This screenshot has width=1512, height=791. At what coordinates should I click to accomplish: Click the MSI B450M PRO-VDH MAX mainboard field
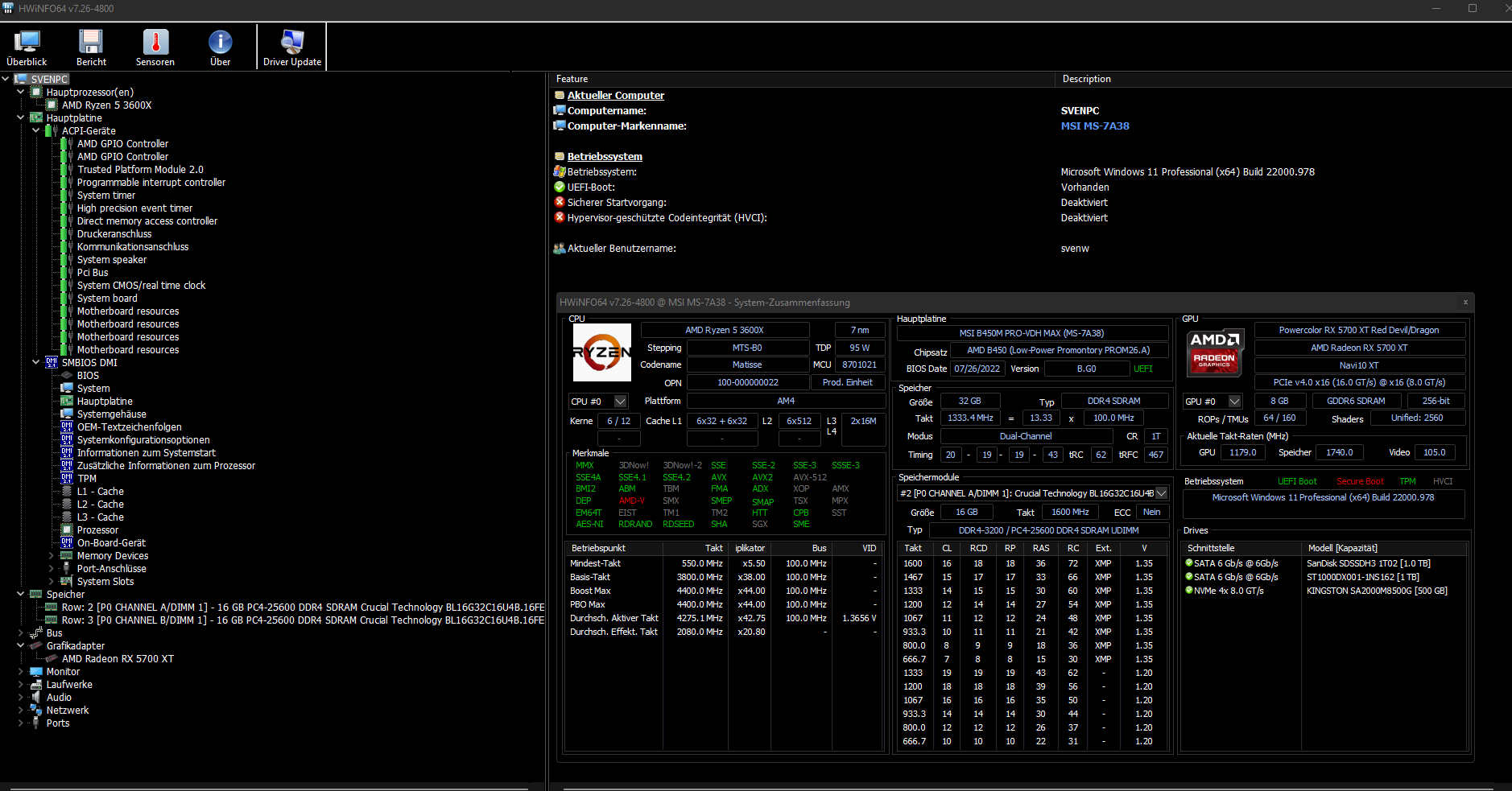pyautogui.click(x=1031, y=333)
